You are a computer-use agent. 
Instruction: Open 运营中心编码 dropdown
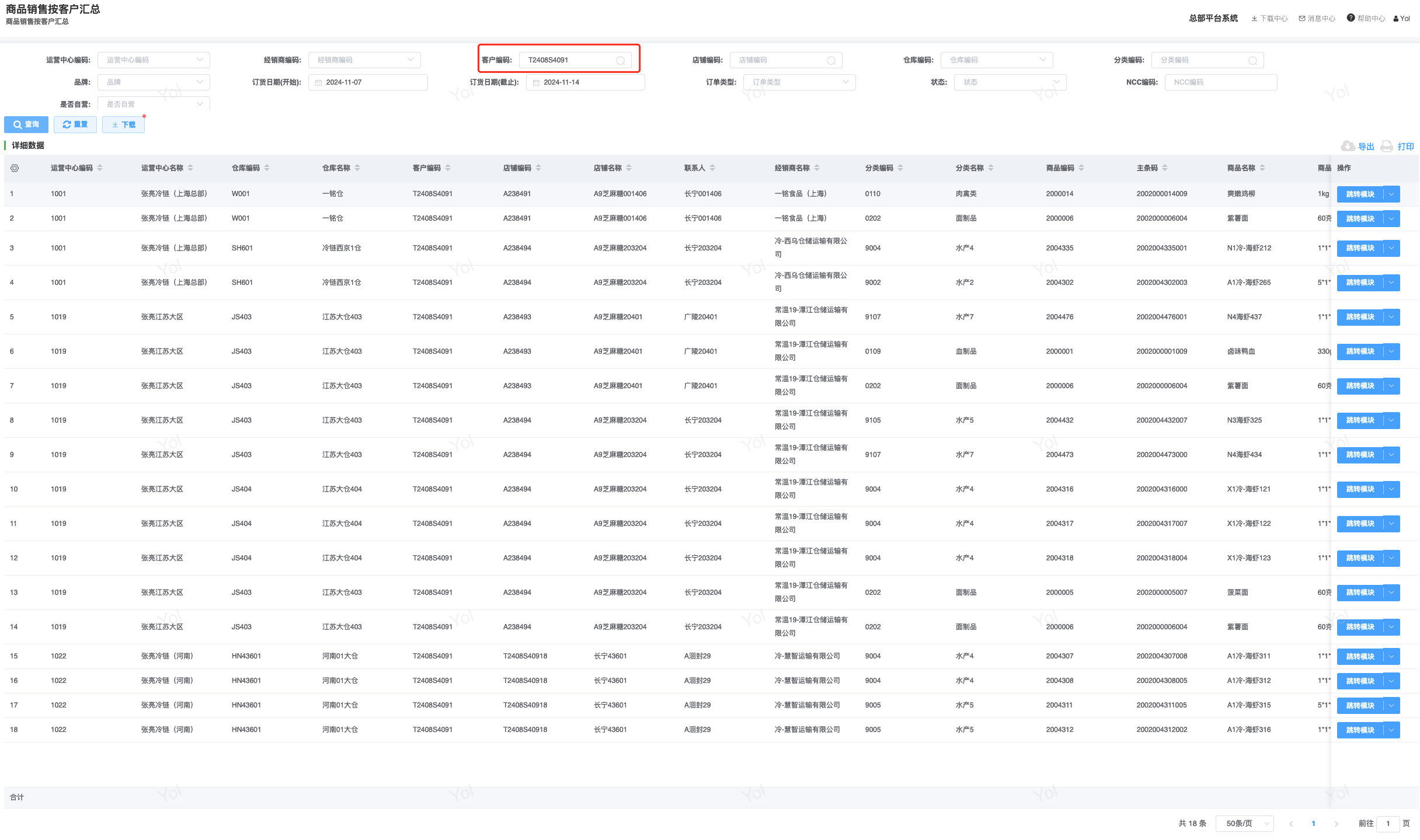click(154, 60)
